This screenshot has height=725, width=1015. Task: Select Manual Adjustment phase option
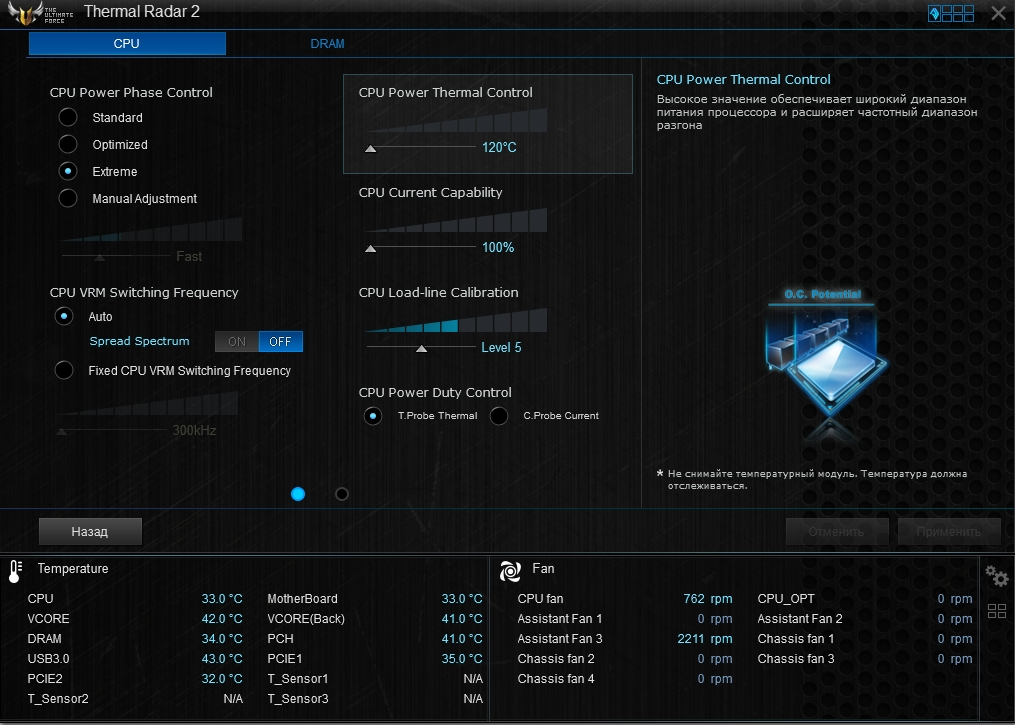coord(67,198)
